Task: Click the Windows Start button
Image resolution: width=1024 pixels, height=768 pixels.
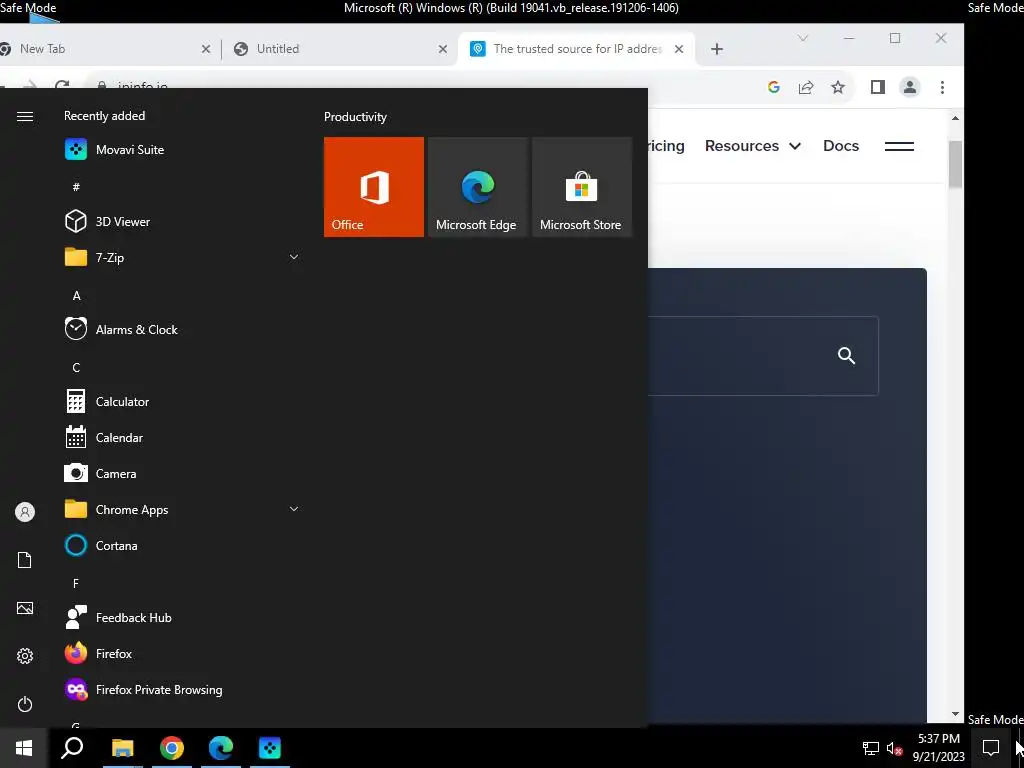Action: (x=24, y=748)
